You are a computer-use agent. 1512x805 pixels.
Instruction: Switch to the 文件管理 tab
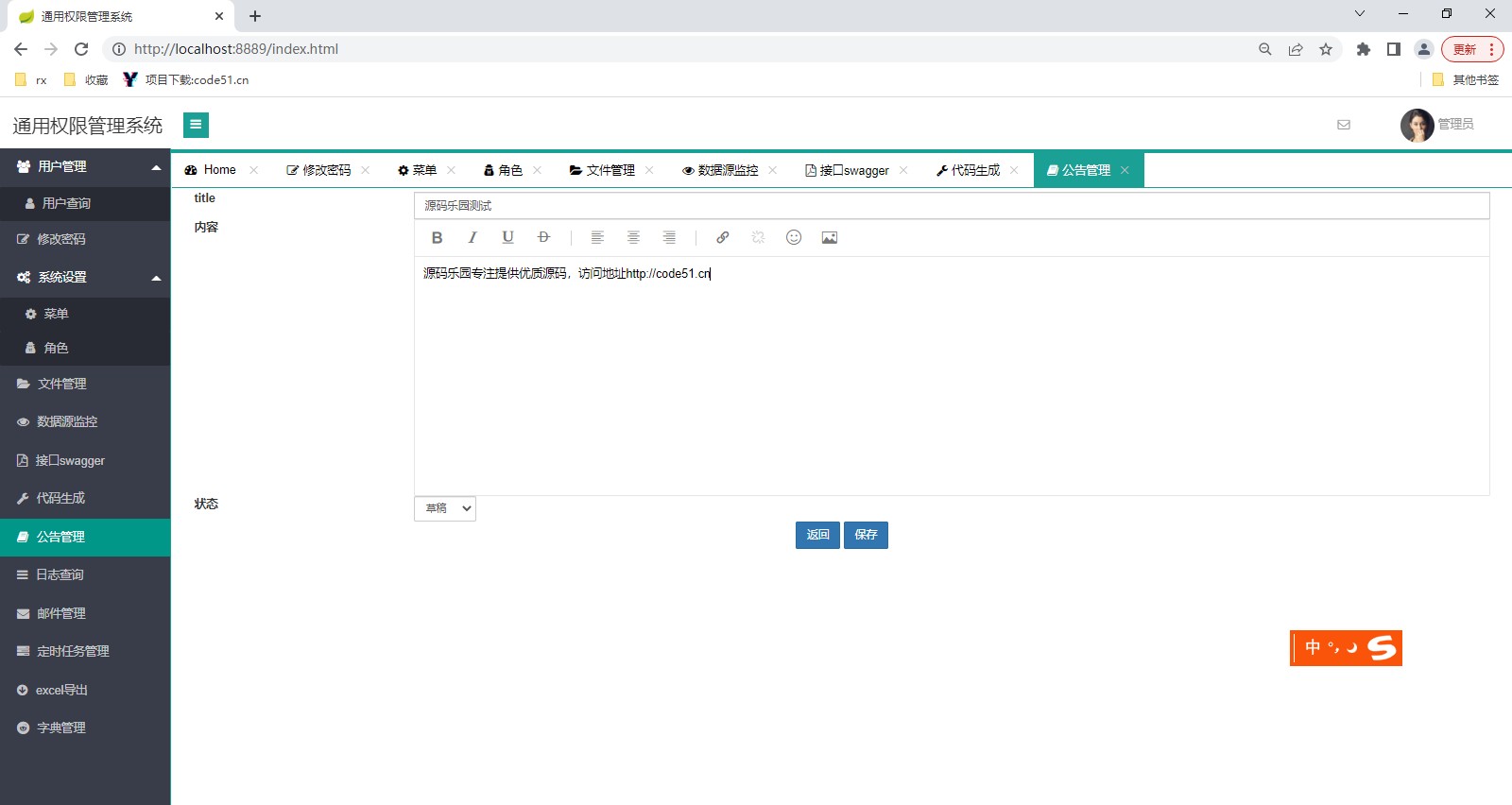[603, 171]
